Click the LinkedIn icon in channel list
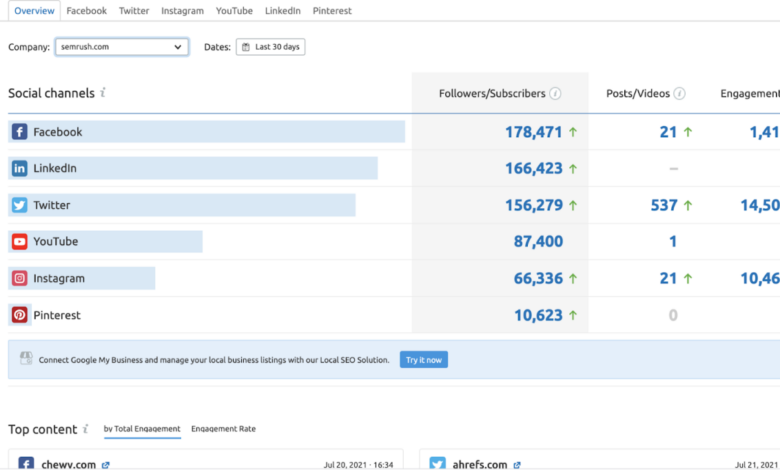The height and width of the screenshot is (470, 780). [x=20, y=169]
